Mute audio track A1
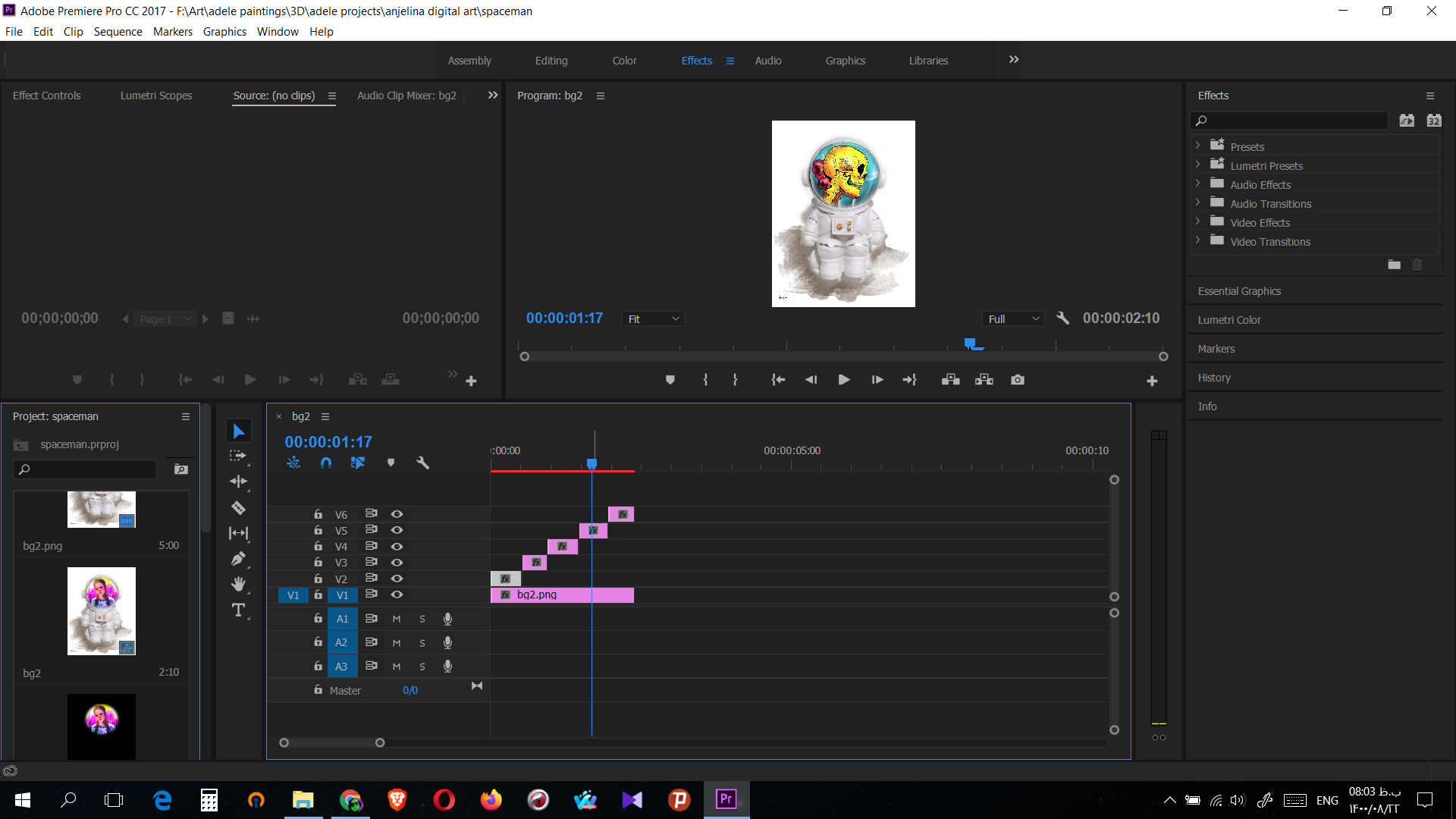 pos(397,619)
